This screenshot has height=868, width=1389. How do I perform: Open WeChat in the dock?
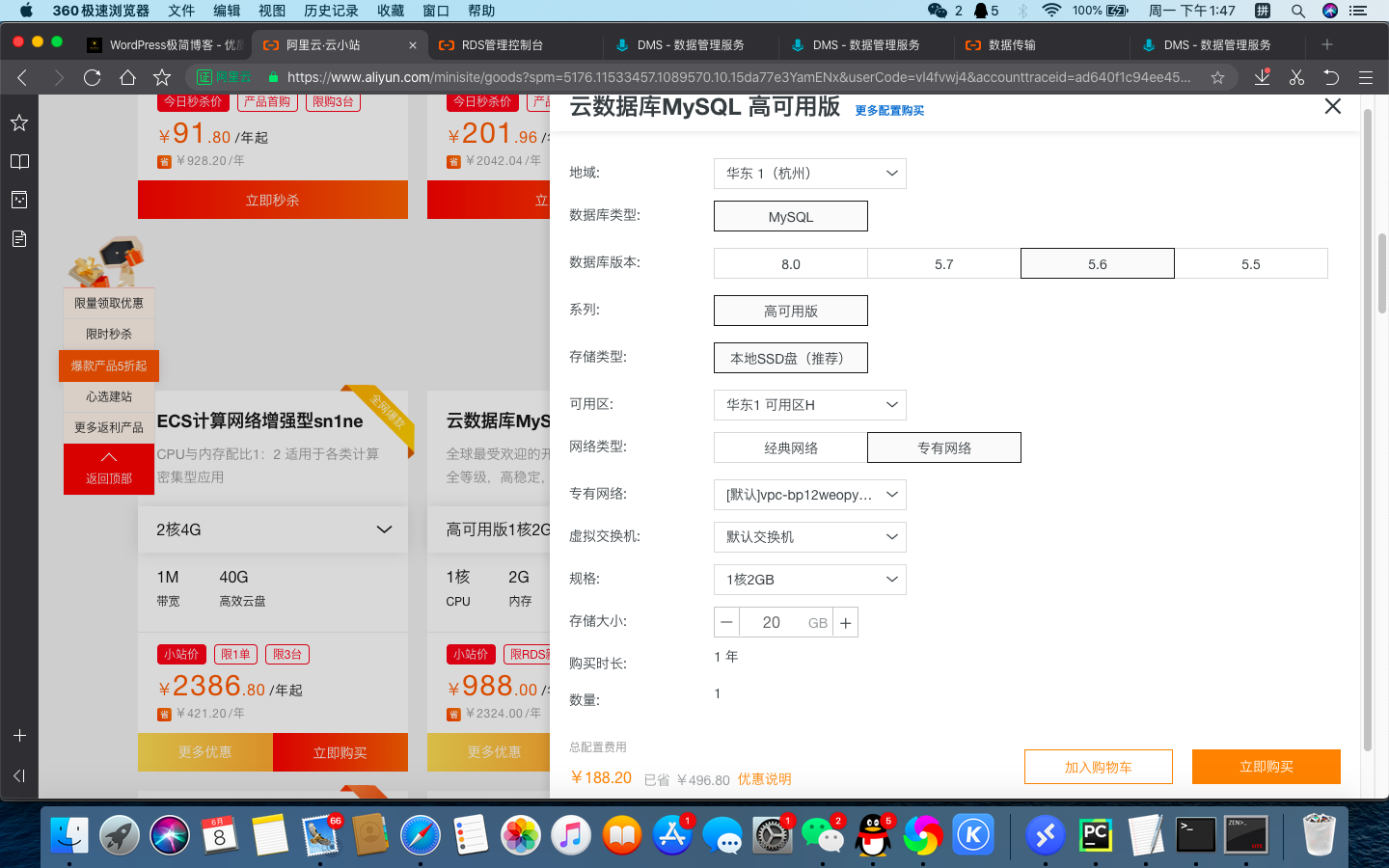coord(822,835)
